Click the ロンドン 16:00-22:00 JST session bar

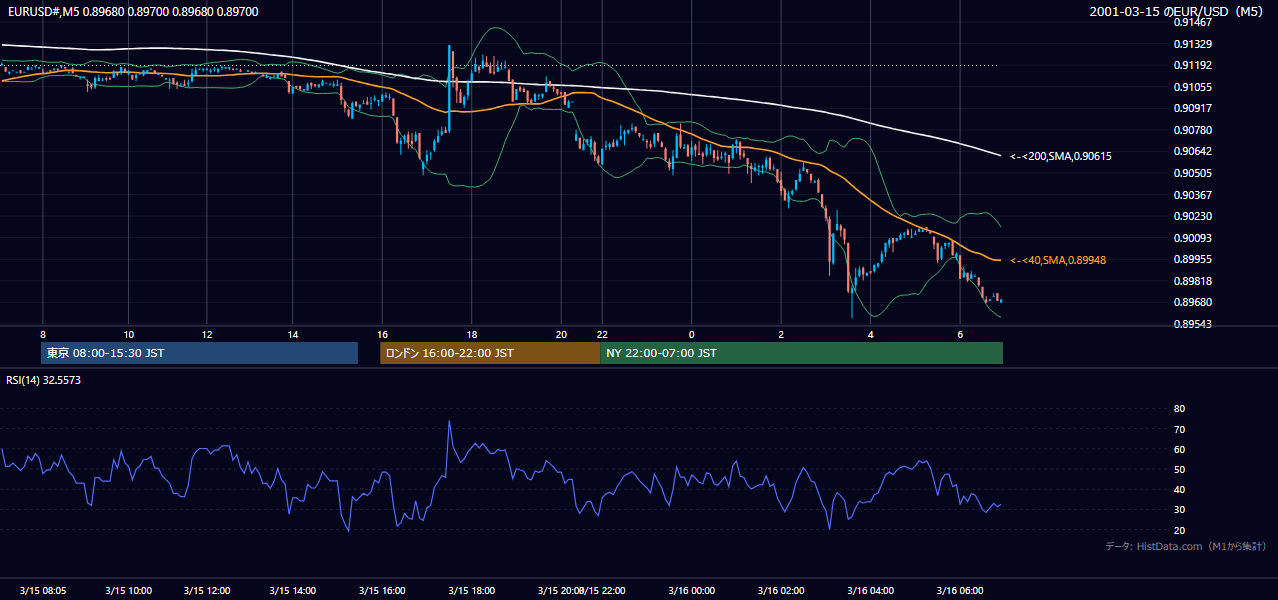(x=490, y=353)
